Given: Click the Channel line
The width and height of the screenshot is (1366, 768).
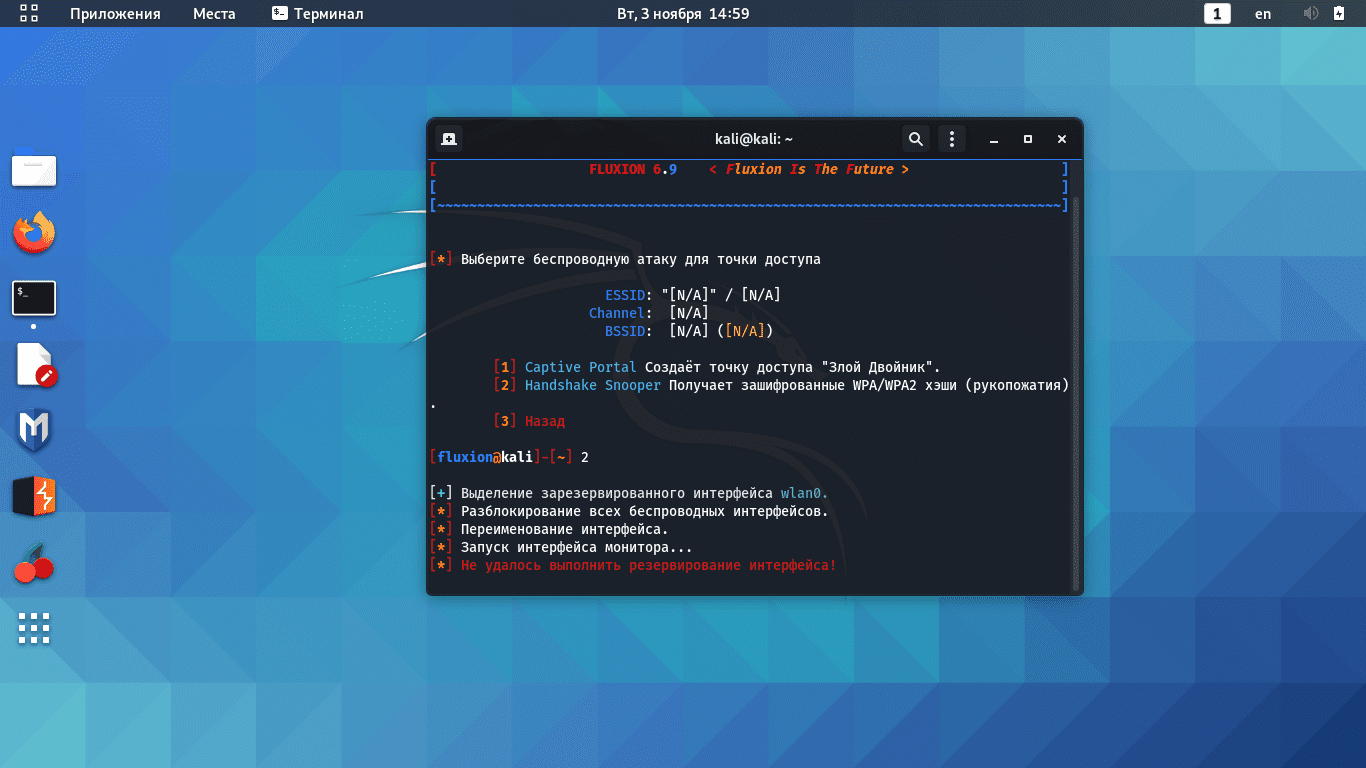Looking at the screenshot, I should click(648, 313).
